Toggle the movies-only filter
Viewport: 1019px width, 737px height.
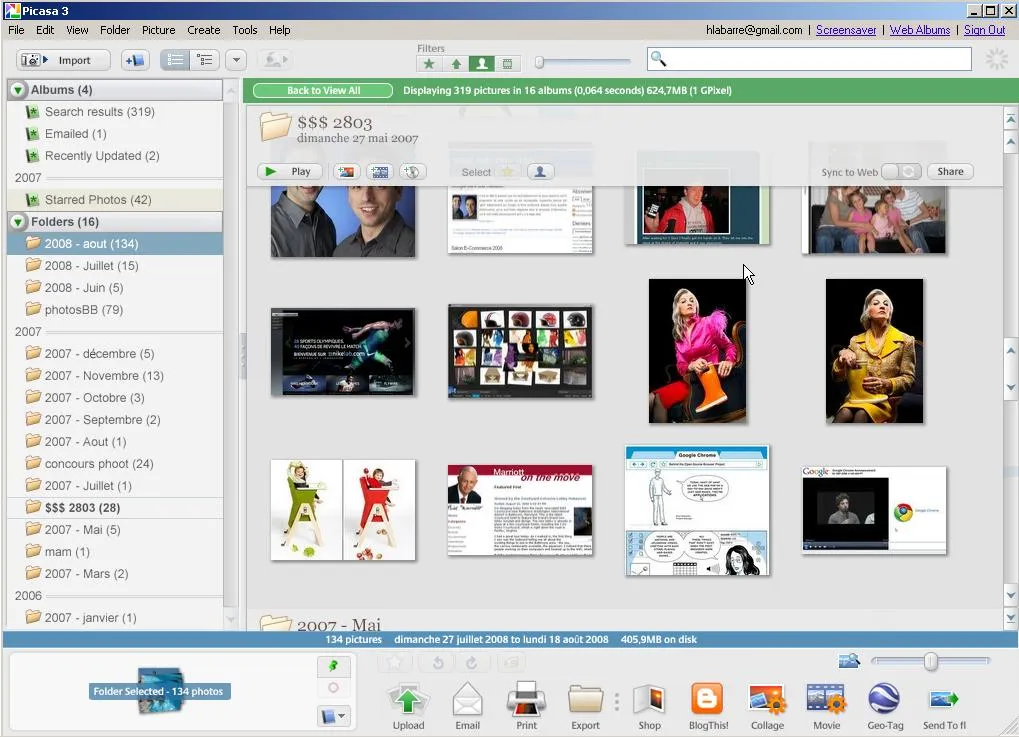point(508,63)
